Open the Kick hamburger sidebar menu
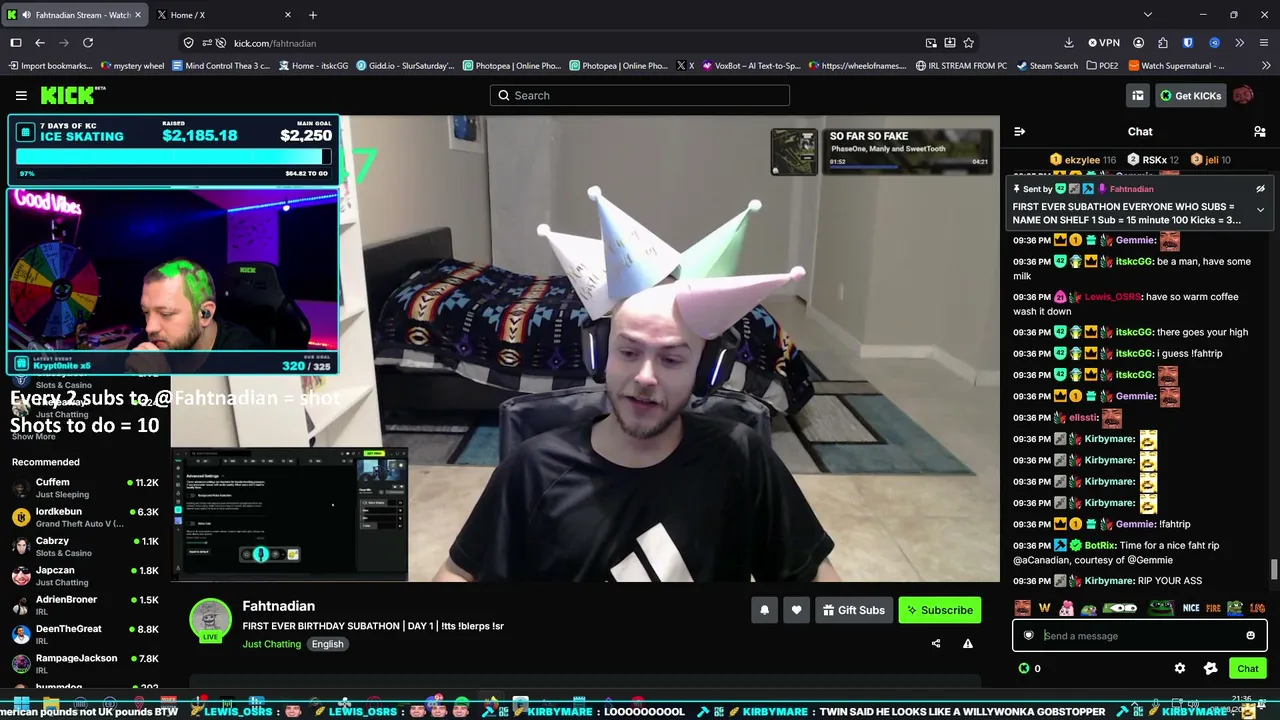This screenshot has height=720, width=1280. (21, 95)
